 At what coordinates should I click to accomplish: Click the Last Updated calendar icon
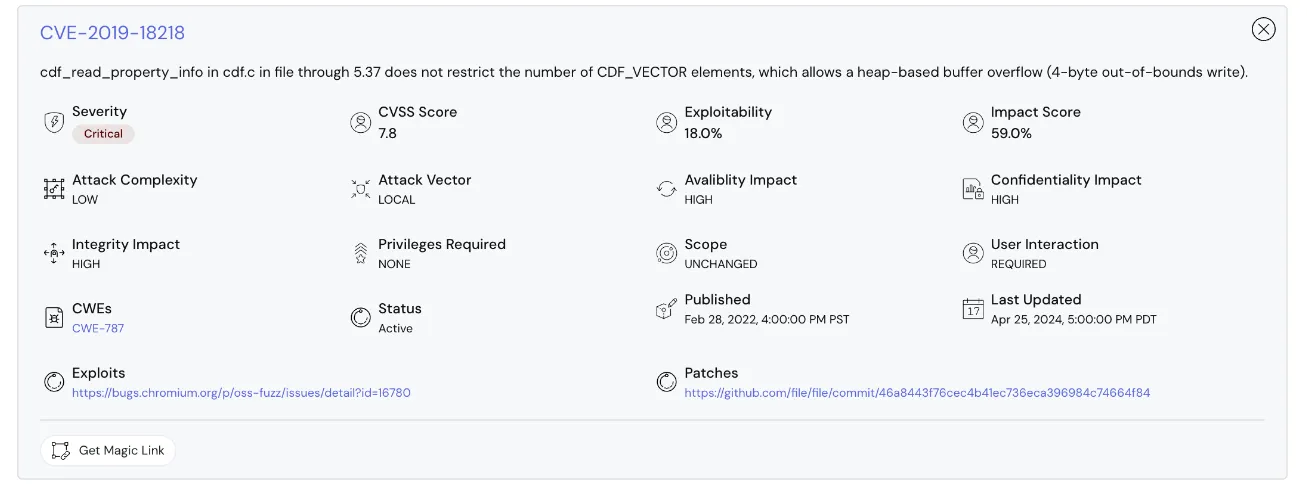click(x=973, y=308)
